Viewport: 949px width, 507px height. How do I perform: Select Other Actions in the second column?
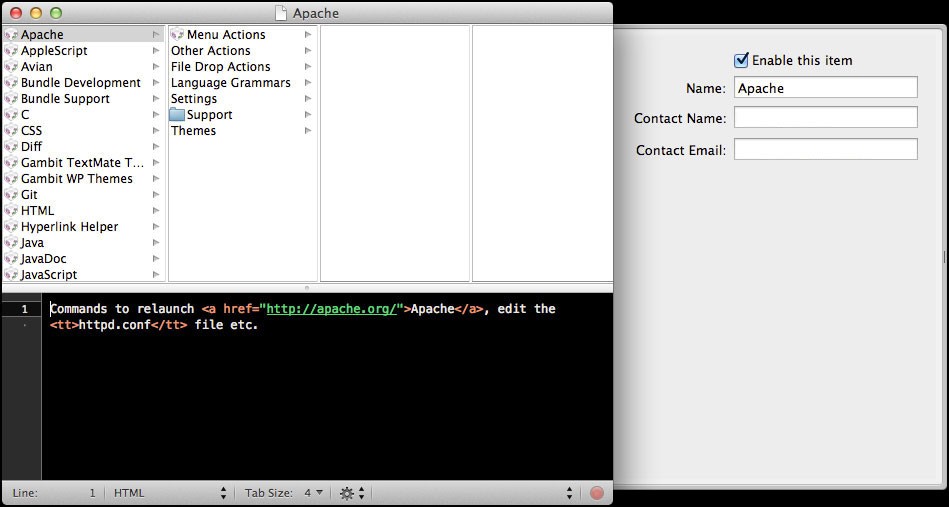(x=210, y=51)
